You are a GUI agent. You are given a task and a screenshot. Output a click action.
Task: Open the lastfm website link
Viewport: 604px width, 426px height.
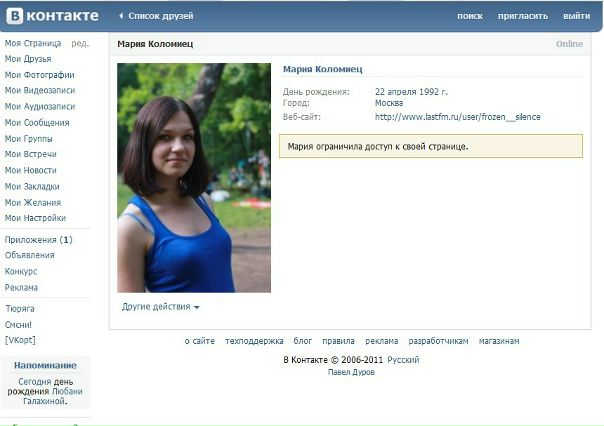click(x=457, y=117)
